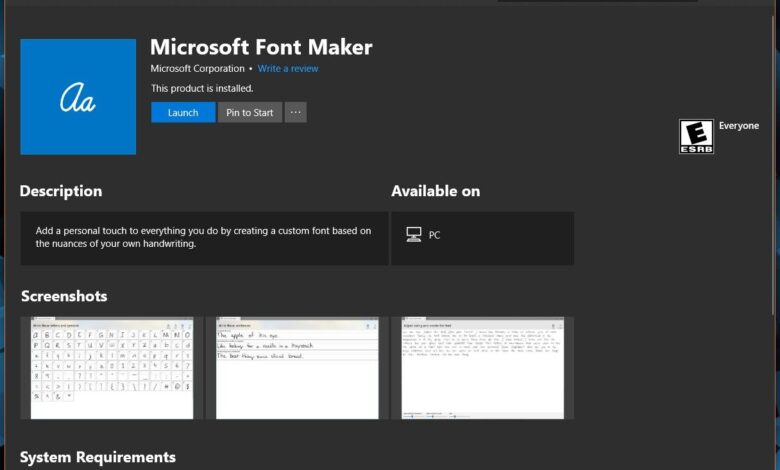Click the description text about custom font

[x=203, y=237]
